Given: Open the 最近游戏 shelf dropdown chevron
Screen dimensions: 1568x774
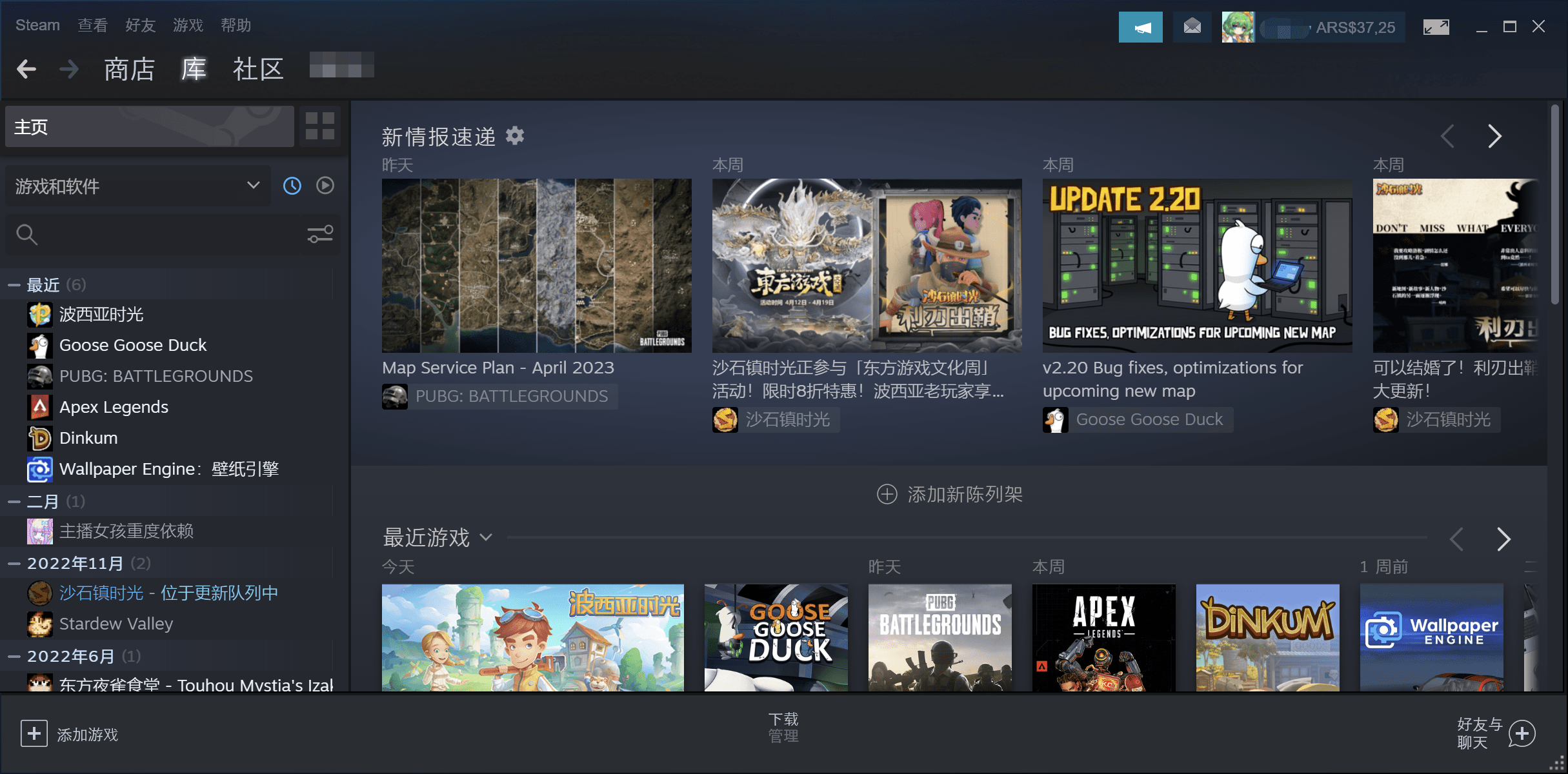Looking at the screenshot, I should (486, 537).
